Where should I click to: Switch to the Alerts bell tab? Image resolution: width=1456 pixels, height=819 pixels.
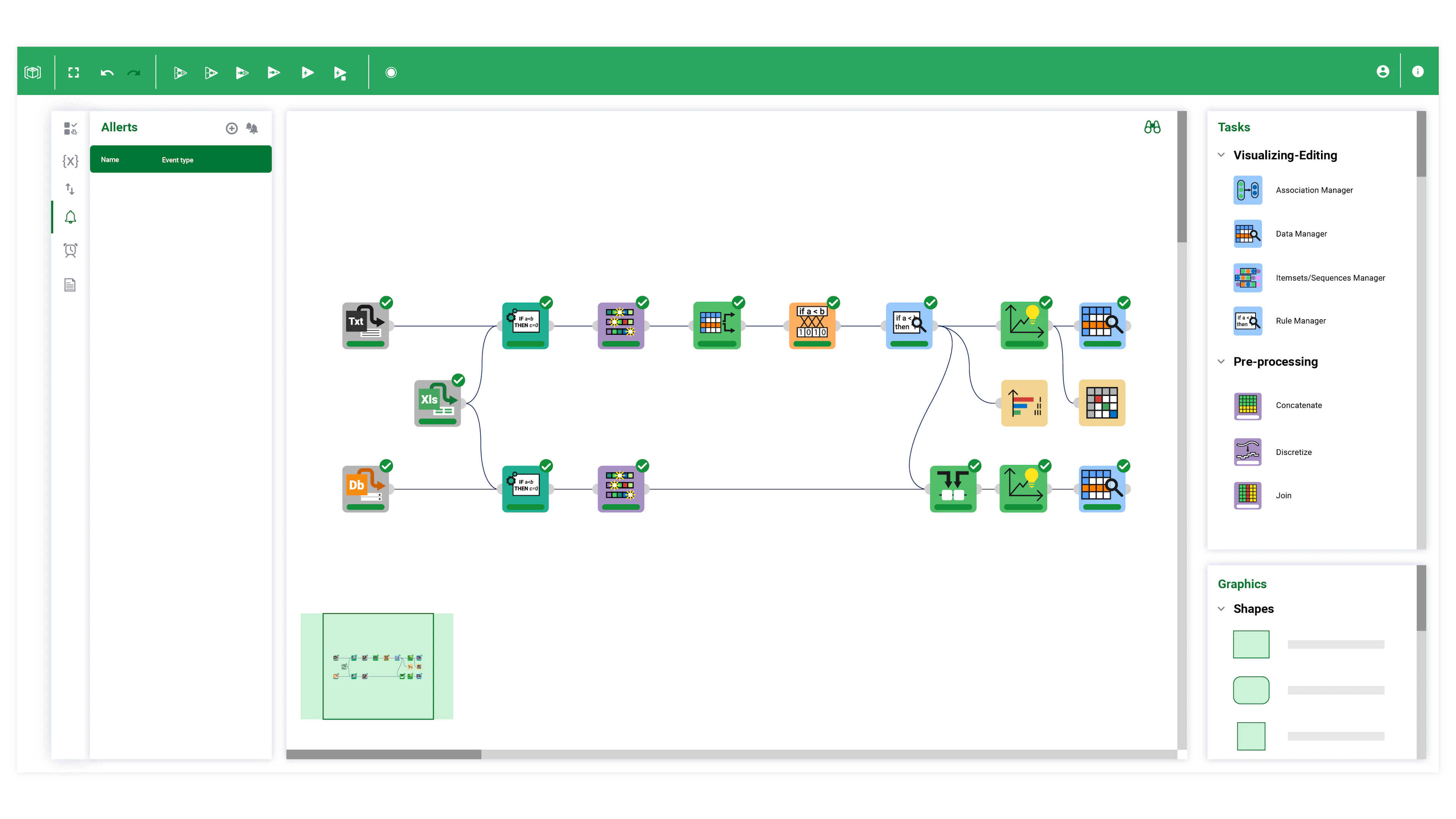tap(70, 217)
